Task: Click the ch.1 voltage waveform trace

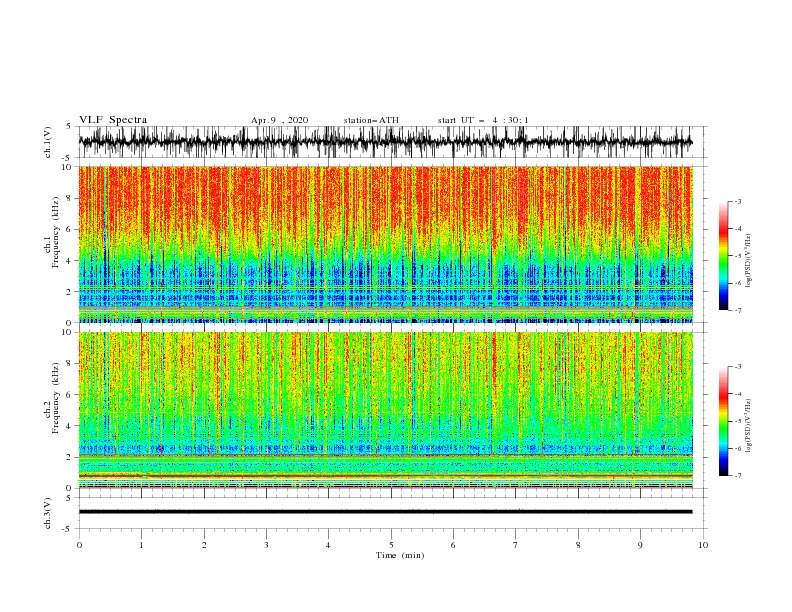Action: (x=385, y=142)
